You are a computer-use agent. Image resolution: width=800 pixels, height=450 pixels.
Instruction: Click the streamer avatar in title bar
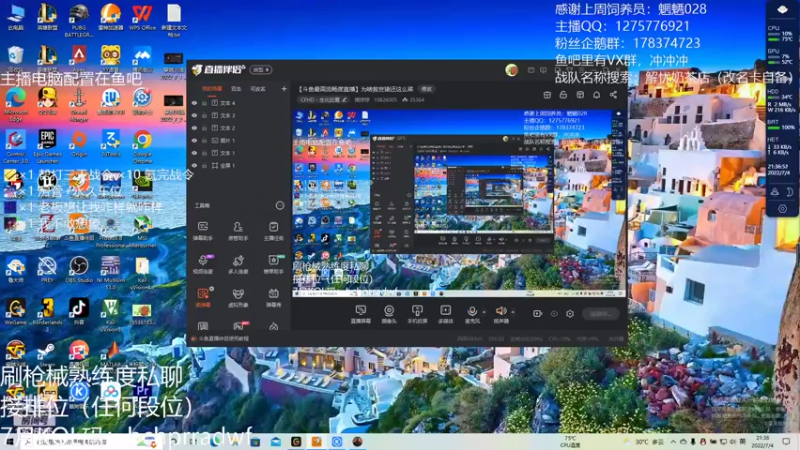511,70
